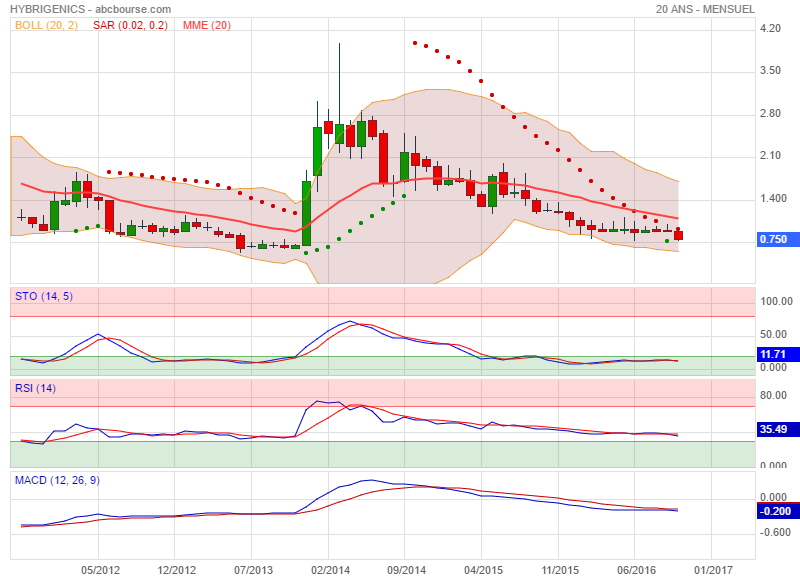This screenshot has height=580, width=800.
Task: Click the 4.20 price axis label
Action: (770, 28)
